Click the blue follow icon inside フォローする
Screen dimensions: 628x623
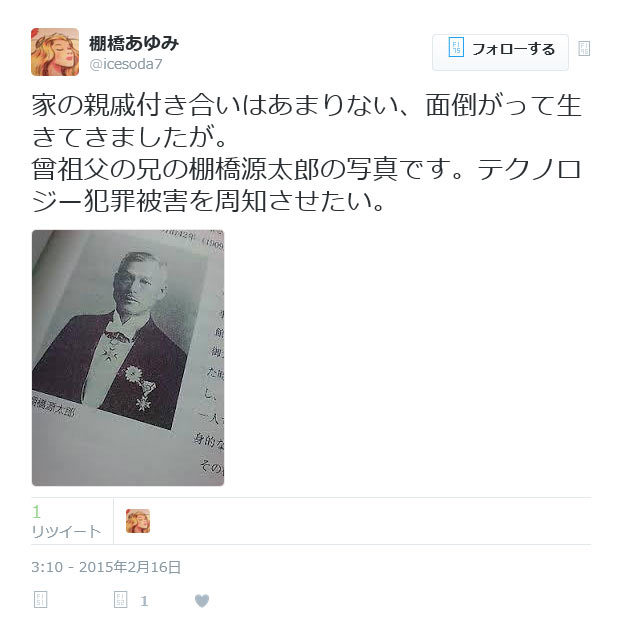[x=456, y=47]
